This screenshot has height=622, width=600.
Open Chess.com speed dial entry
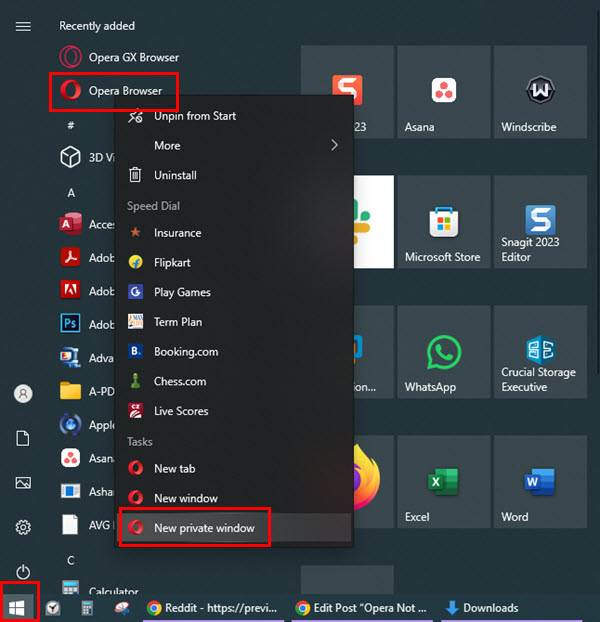234,381
